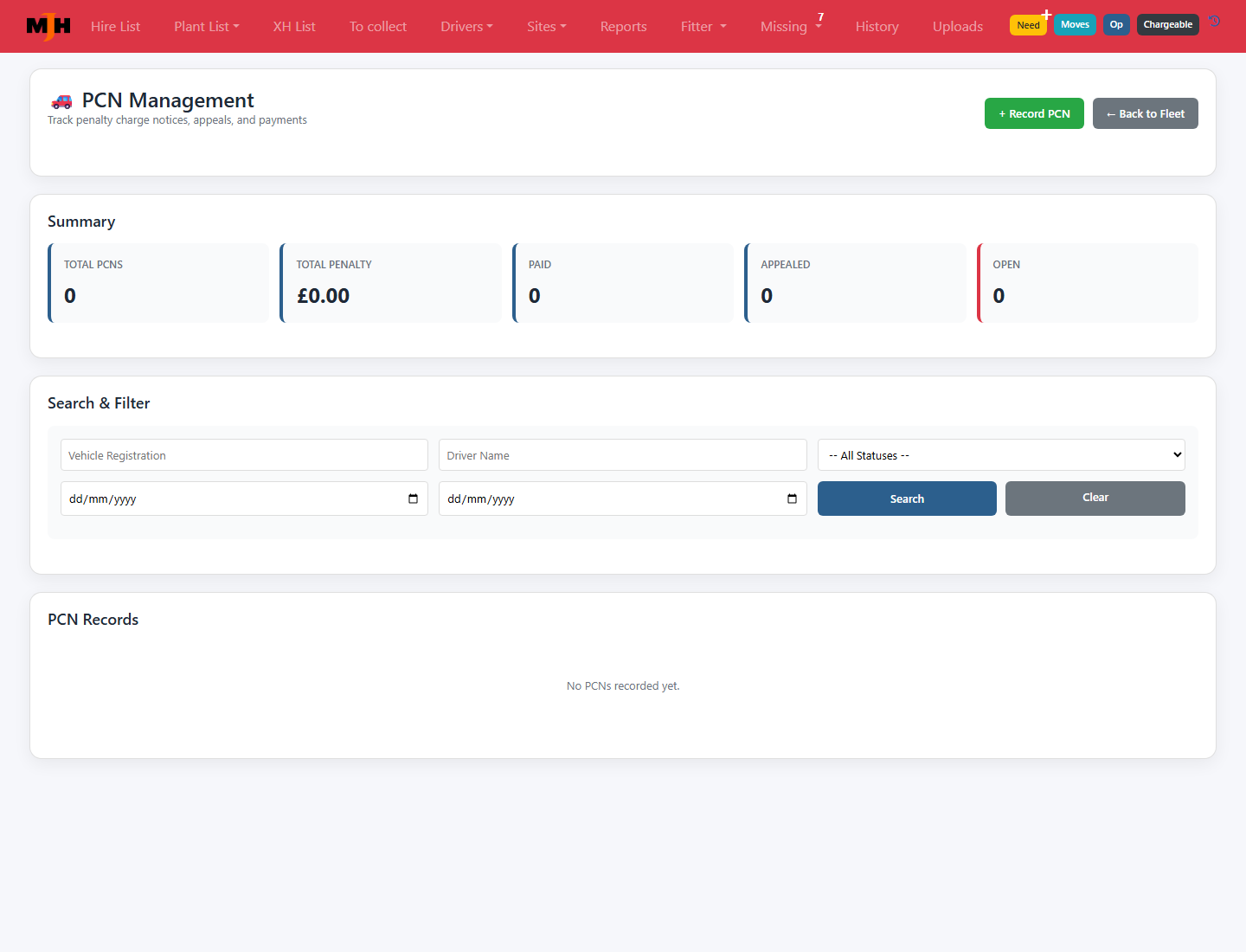Expand the Drivers dropdown menu
The width and height of the screenshot is (1246, 952).
[x=466, y=27]
